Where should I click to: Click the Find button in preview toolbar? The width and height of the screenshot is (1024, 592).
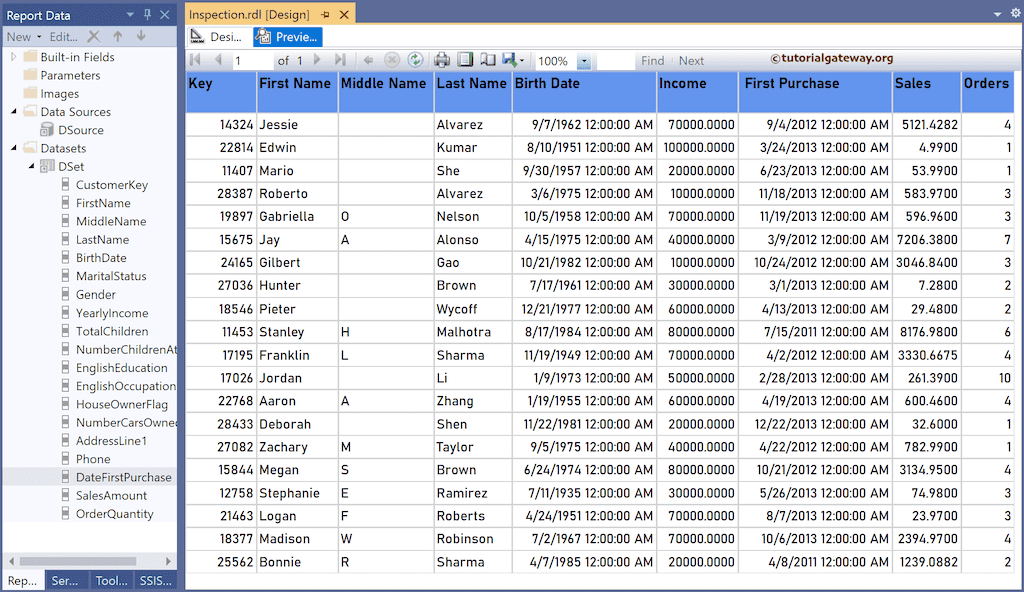[x=652, y=60]
